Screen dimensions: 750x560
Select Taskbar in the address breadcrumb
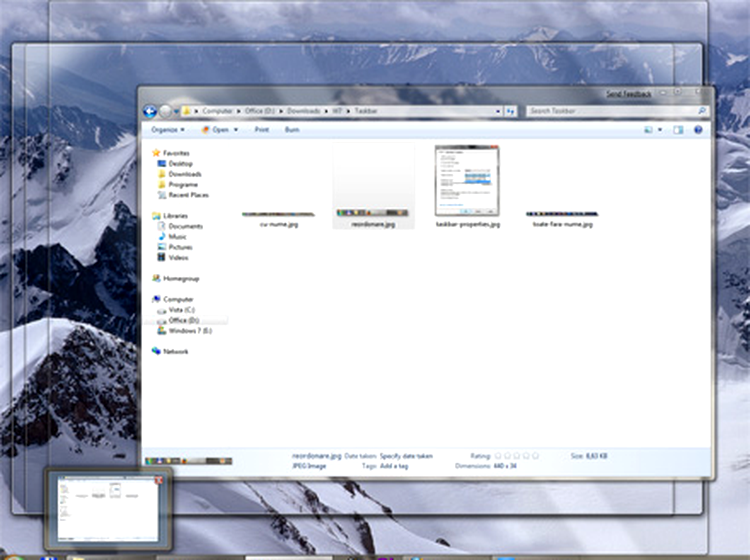(x=366, y=111)
